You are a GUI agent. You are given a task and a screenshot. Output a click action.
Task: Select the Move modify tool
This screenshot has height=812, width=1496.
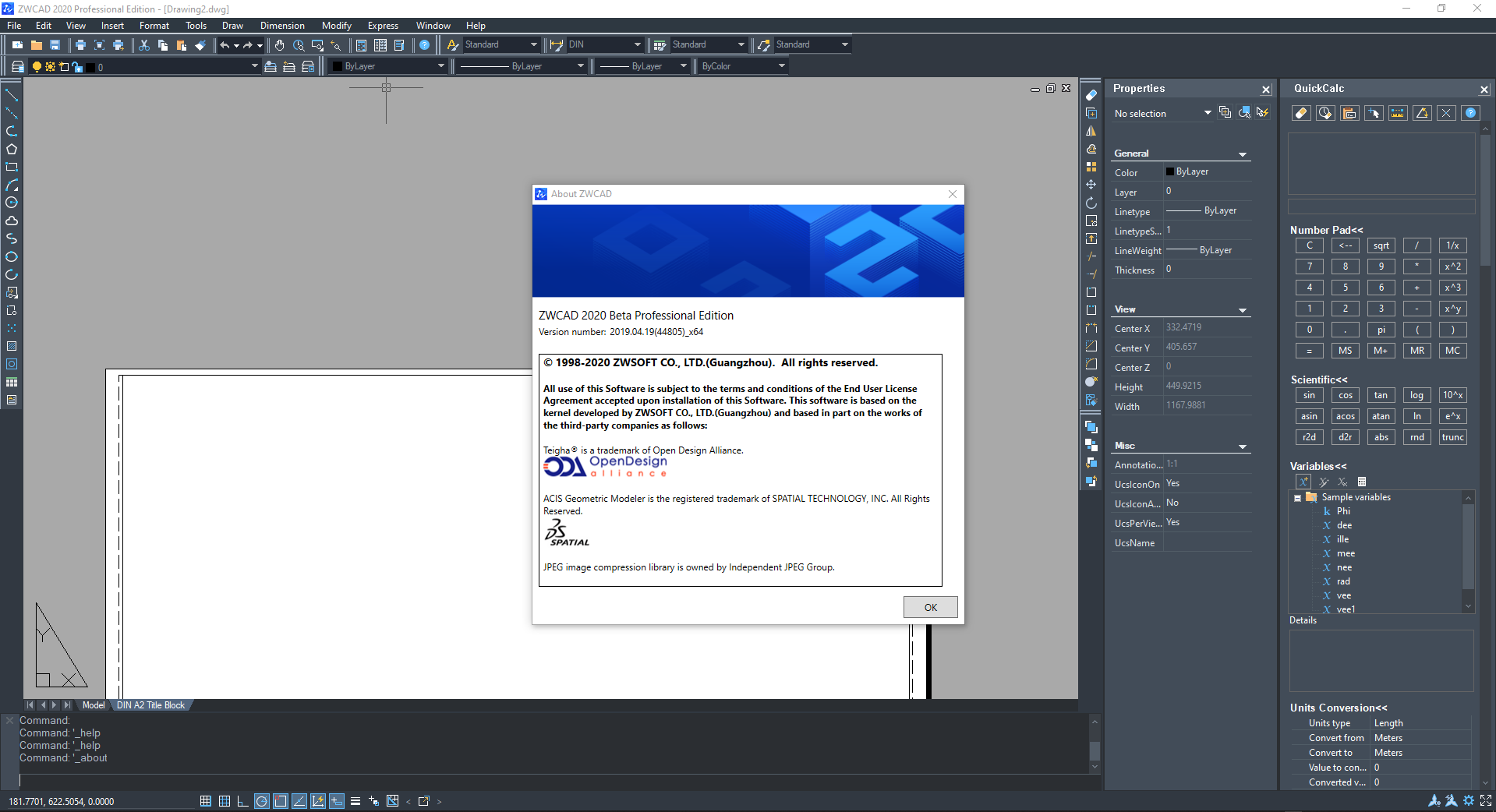pyautogui.click(x=1091, y=185)
